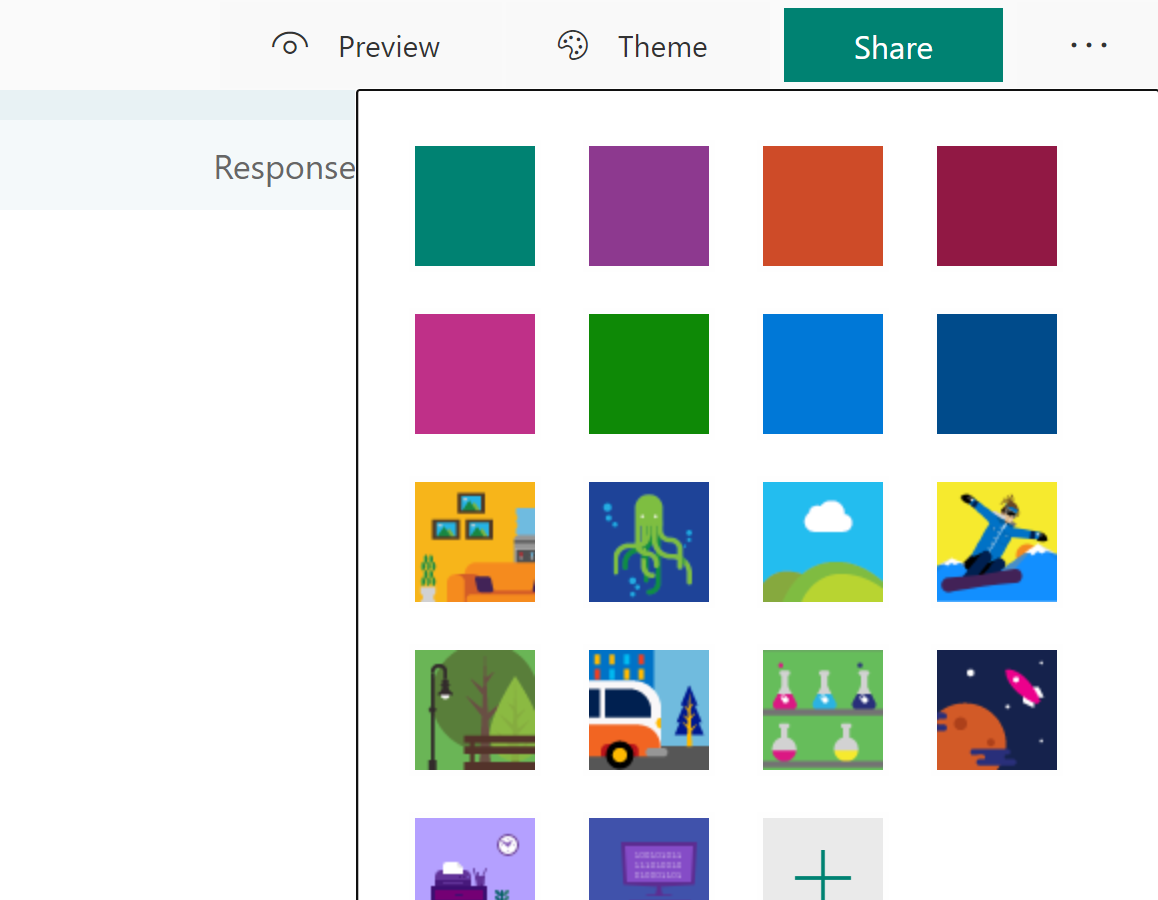The height and width of the screenshot is (900, 1158).
Task: Click the Theme palette icon
Action: 572,45
